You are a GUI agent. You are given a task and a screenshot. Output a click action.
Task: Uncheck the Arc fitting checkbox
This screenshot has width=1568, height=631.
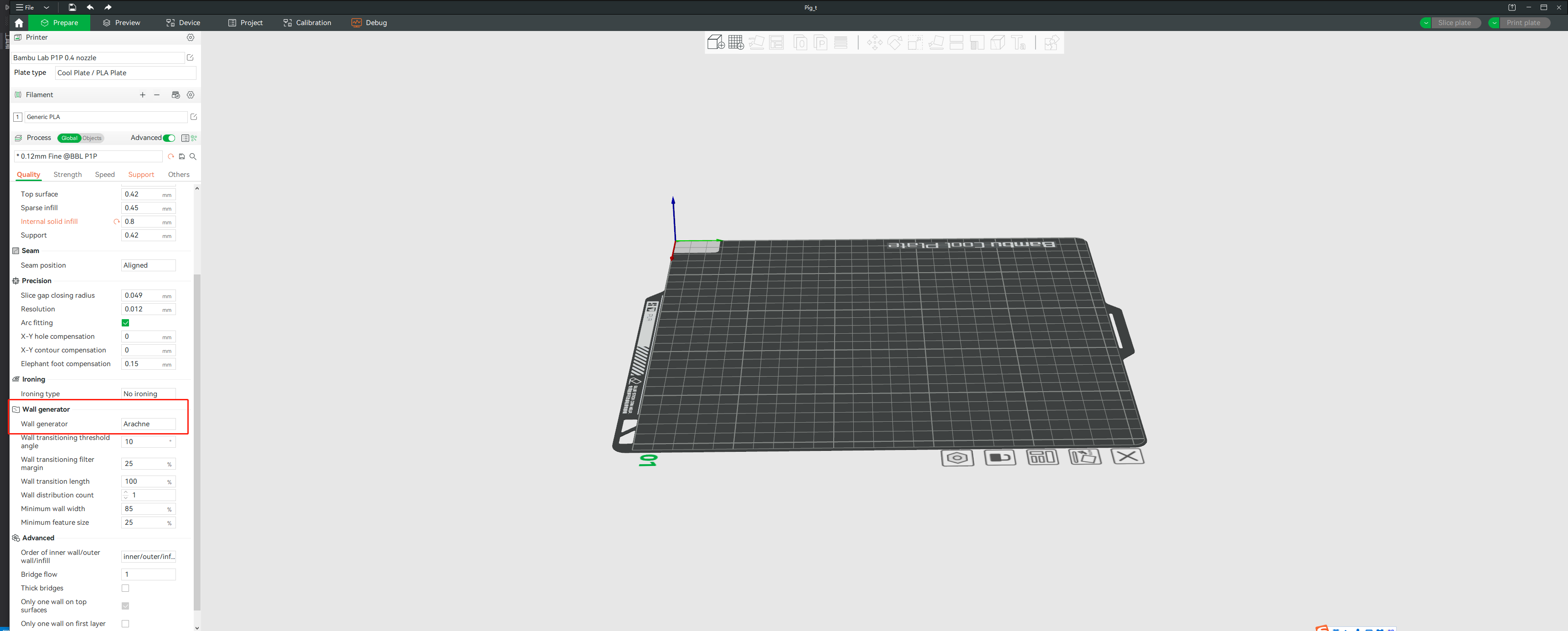pos(125,323)
